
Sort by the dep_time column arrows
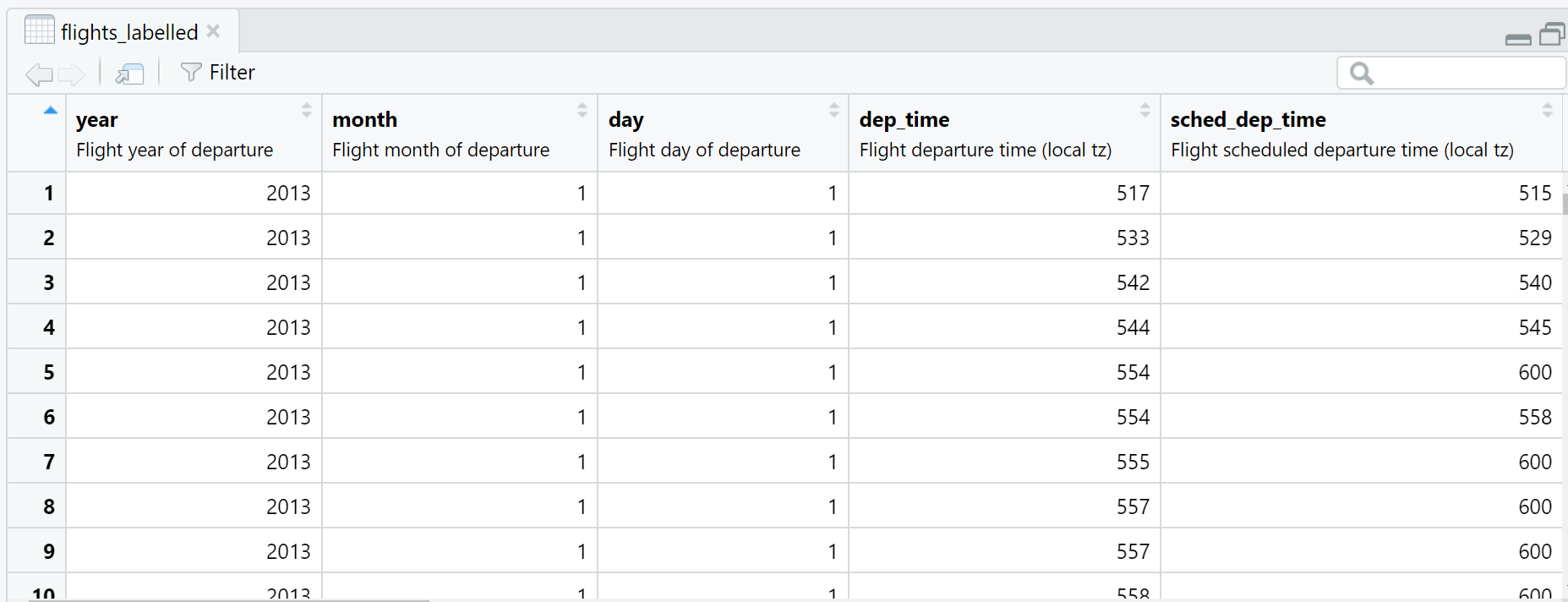pyautogui.click(x=1145, y=110)
